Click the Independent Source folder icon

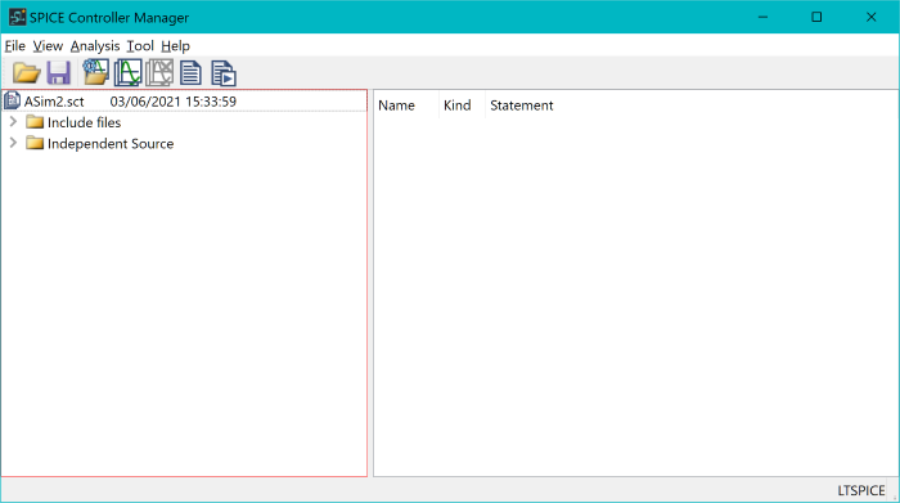[x=35, y=144]
